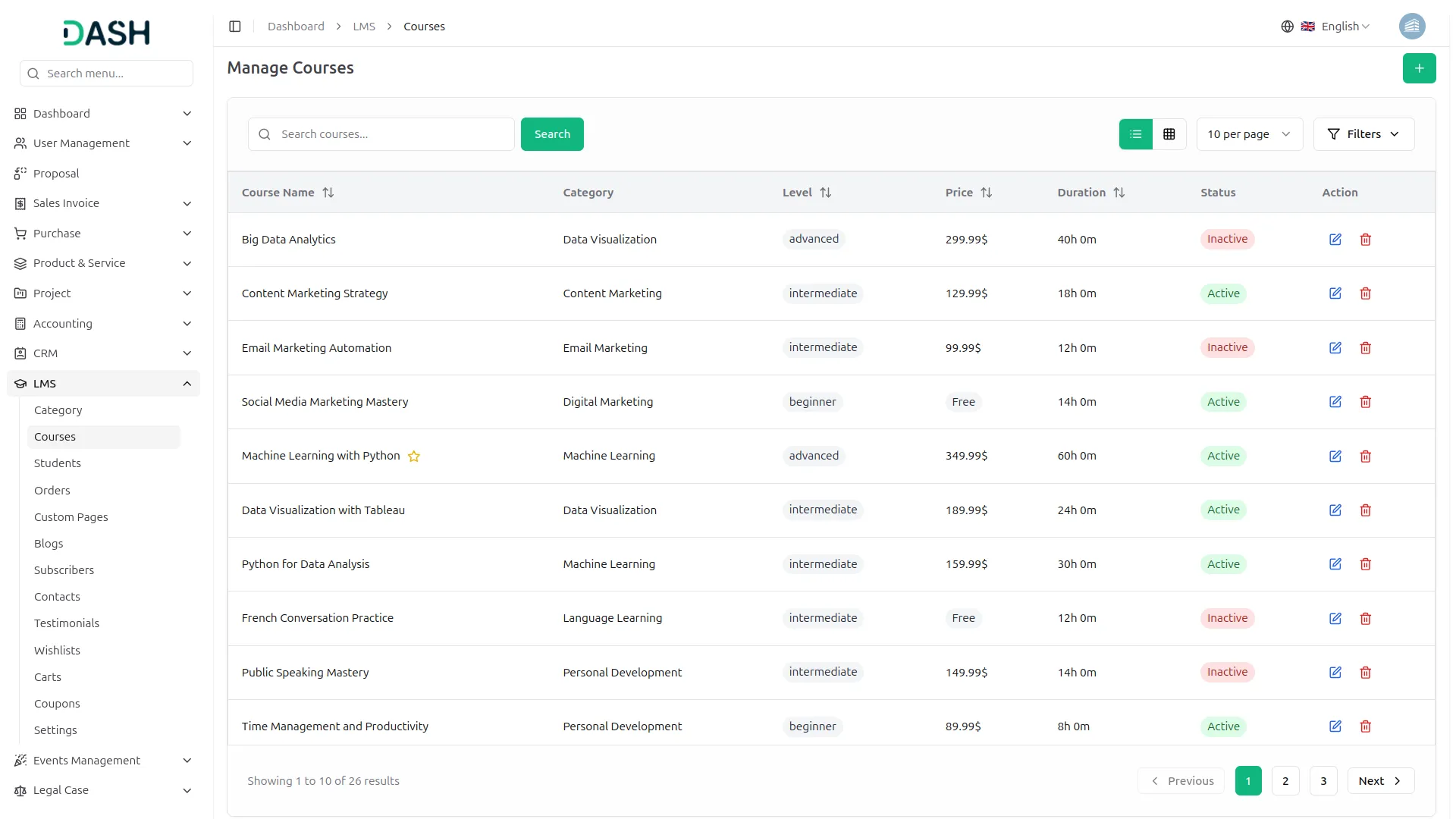Click the star icon beside Machine Learning with Python

(414, 457)
